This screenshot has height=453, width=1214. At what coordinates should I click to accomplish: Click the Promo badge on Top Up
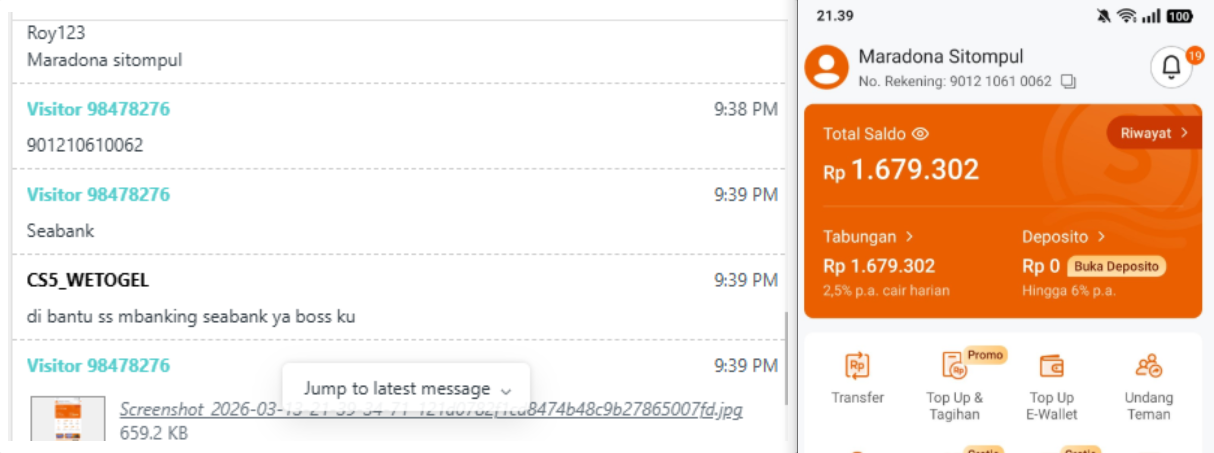coord(985,355)
